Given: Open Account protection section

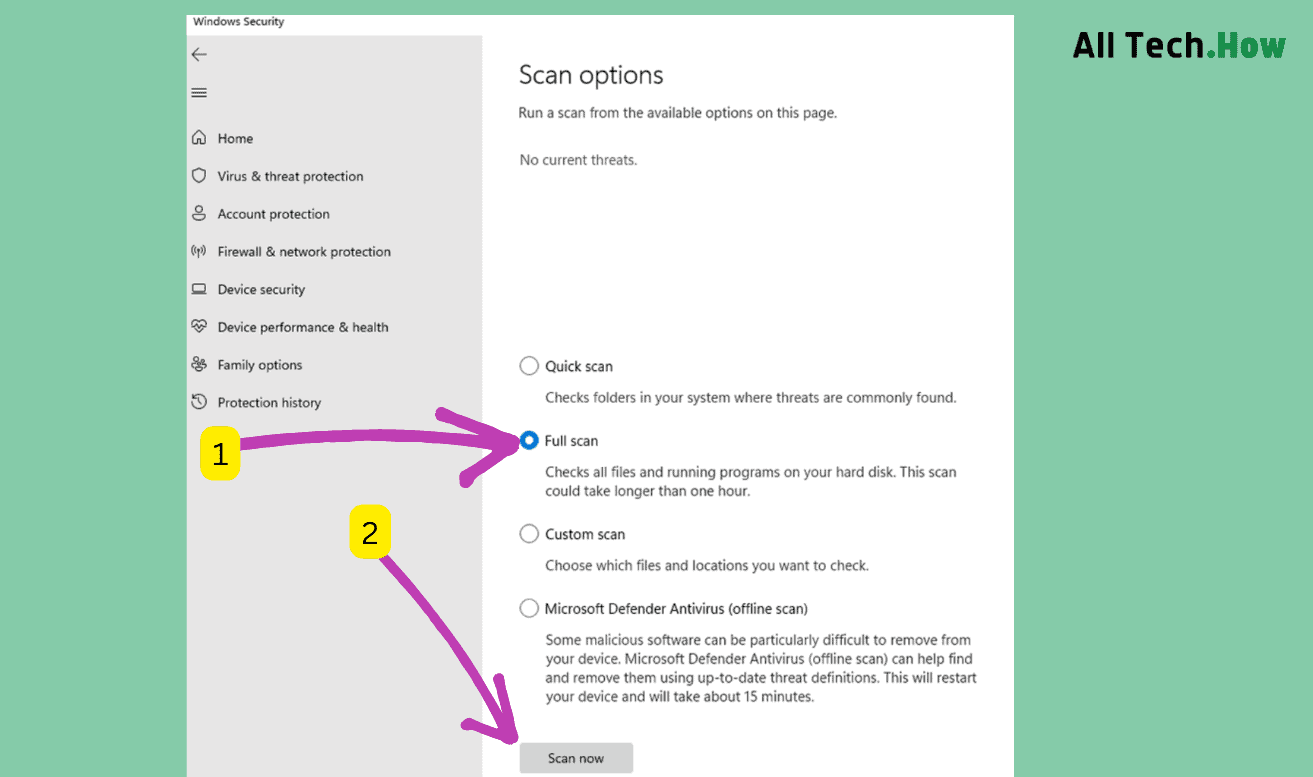Looking at the screenshot, I should click(273, 214).
